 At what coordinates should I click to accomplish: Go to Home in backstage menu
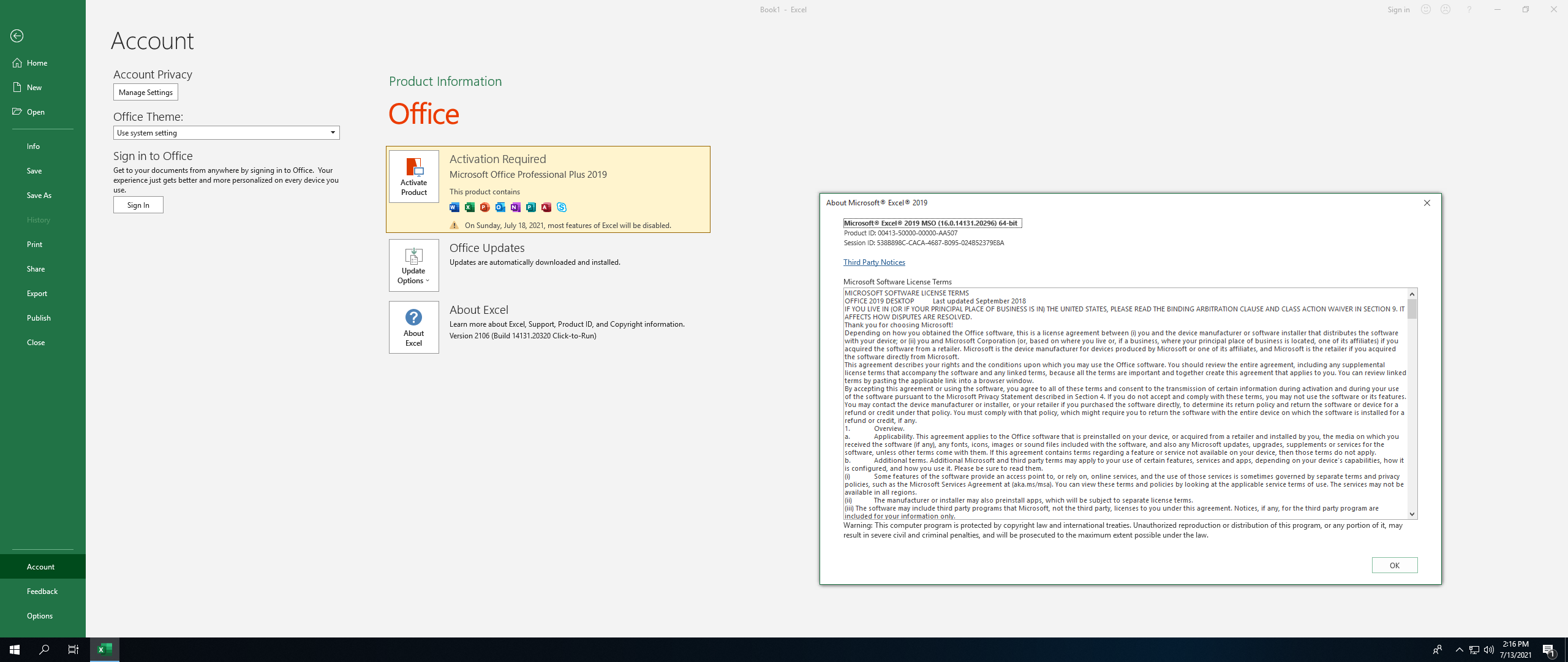43,63
